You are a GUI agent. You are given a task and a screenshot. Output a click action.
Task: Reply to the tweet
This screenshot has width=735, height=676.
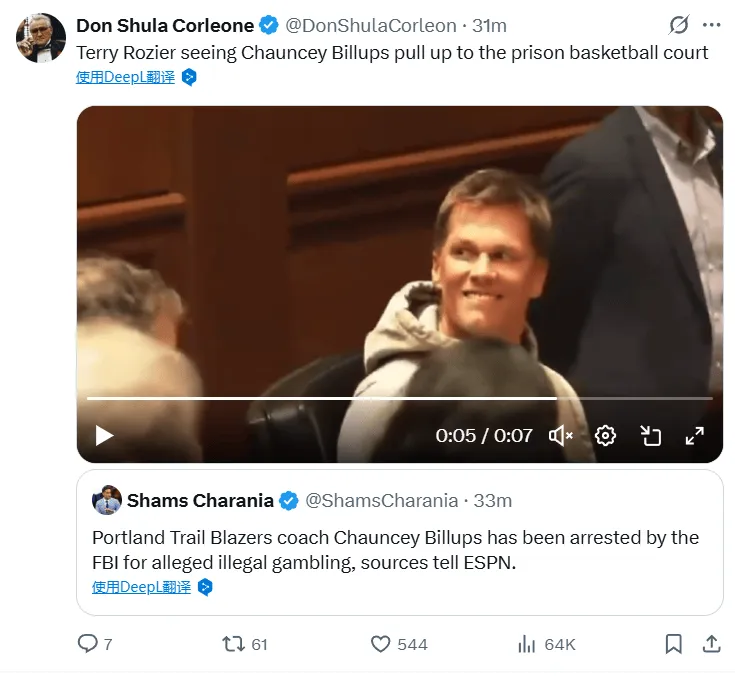(89, 644)
